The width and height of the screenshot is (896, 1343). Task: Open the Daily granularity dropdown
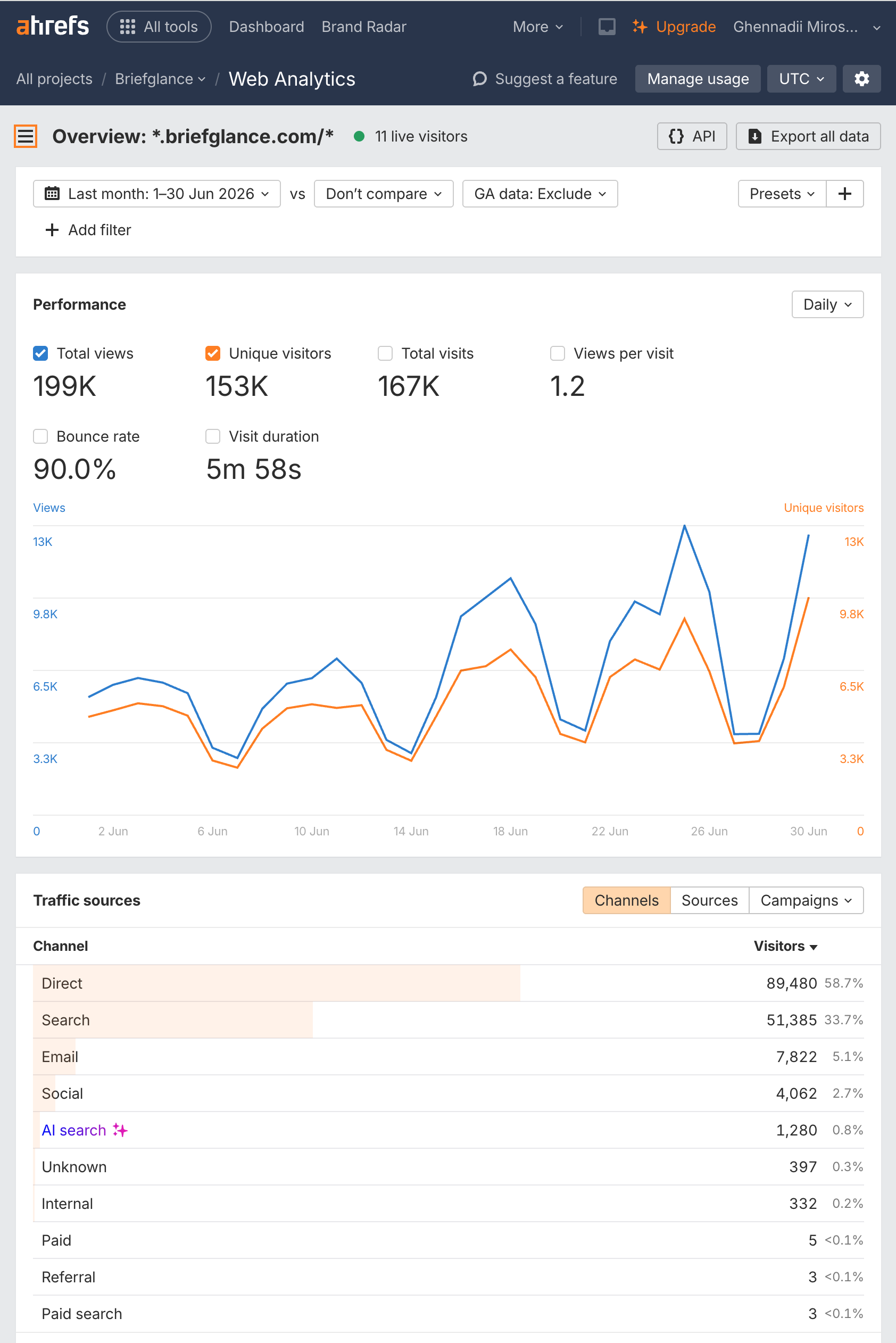[x=827, y=304]
